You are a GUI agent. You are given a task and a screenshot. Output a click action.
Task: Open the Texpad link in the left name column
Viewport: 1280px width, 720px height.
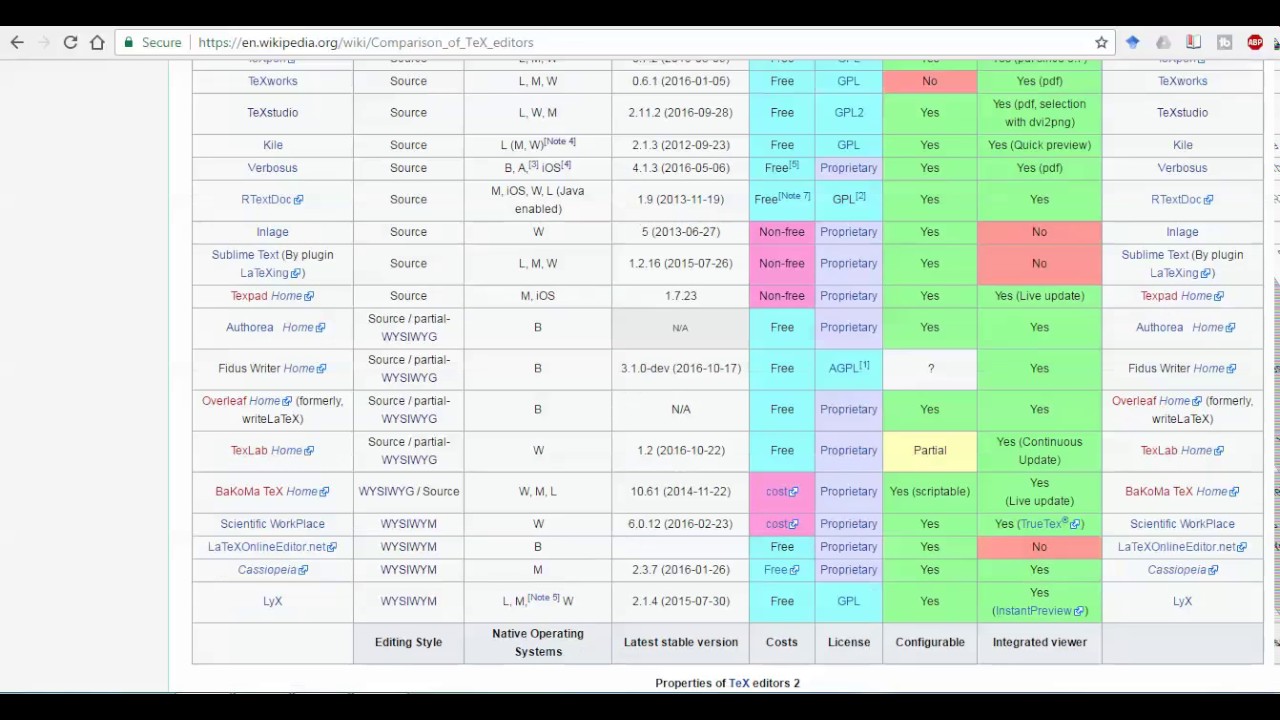249,296
